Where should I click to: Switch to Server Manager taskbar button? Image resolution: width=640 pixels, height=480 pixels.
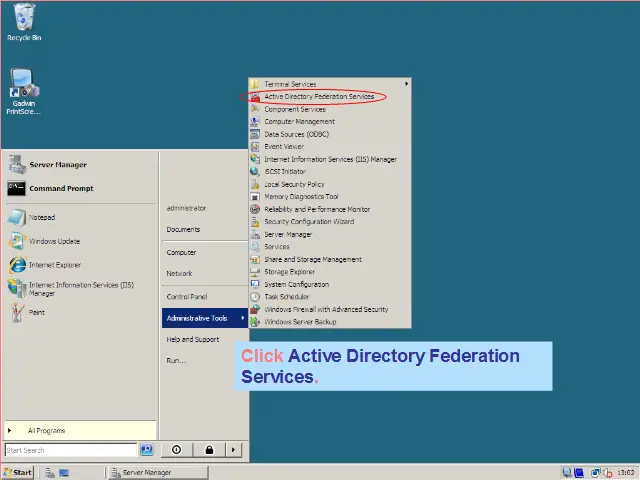(x=158, y=473)
